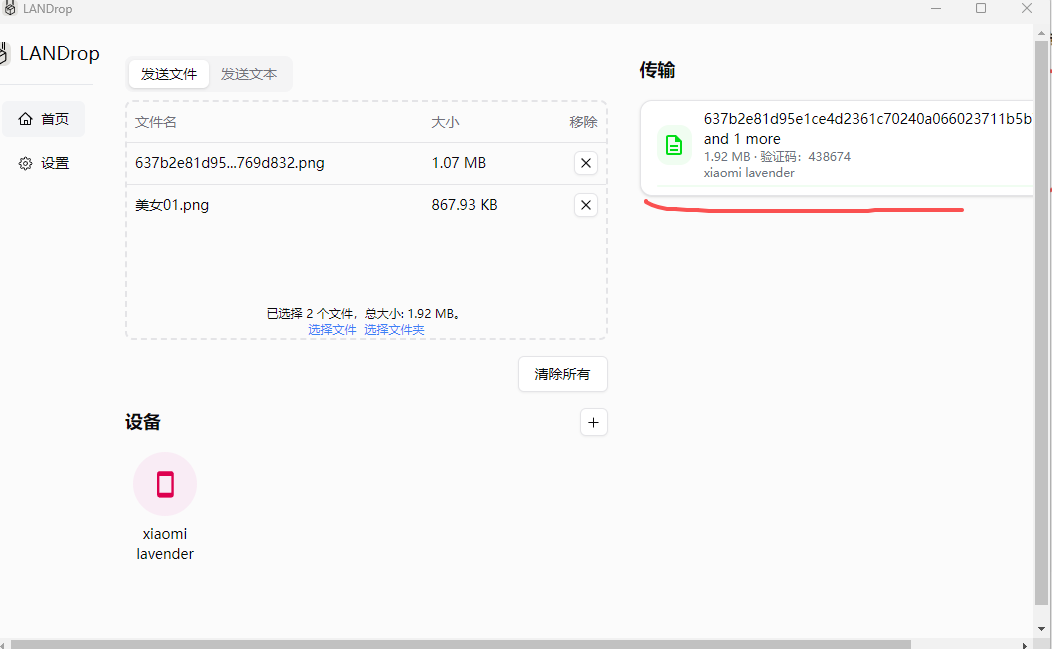Image resolution: width=1052 pixels, height=649 pixels.
Task: Click the LANDrop logo icon in sidebar
Action: [6, 52]
